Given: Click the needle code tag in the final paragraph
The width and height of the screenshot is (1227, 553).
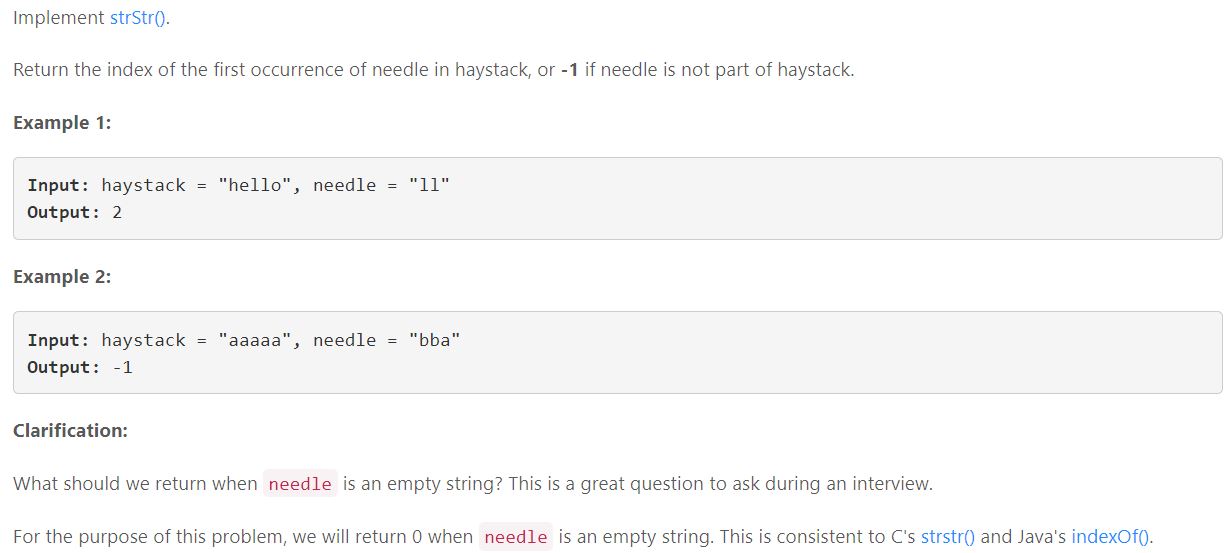Looking at the screenshot, I should [516, 537].
